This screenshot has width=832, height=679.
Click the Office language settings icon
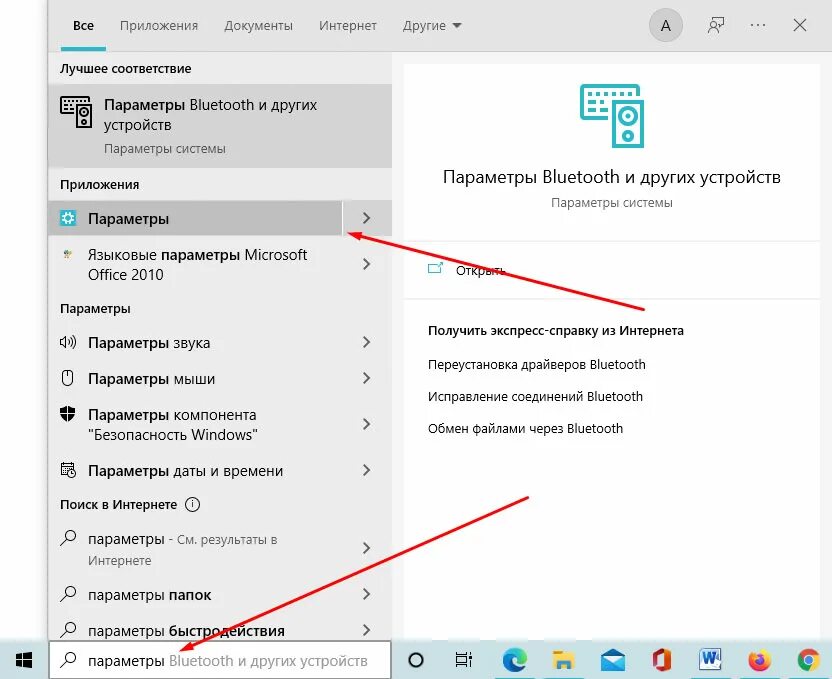pyautogui.click(x=67, y=255)
